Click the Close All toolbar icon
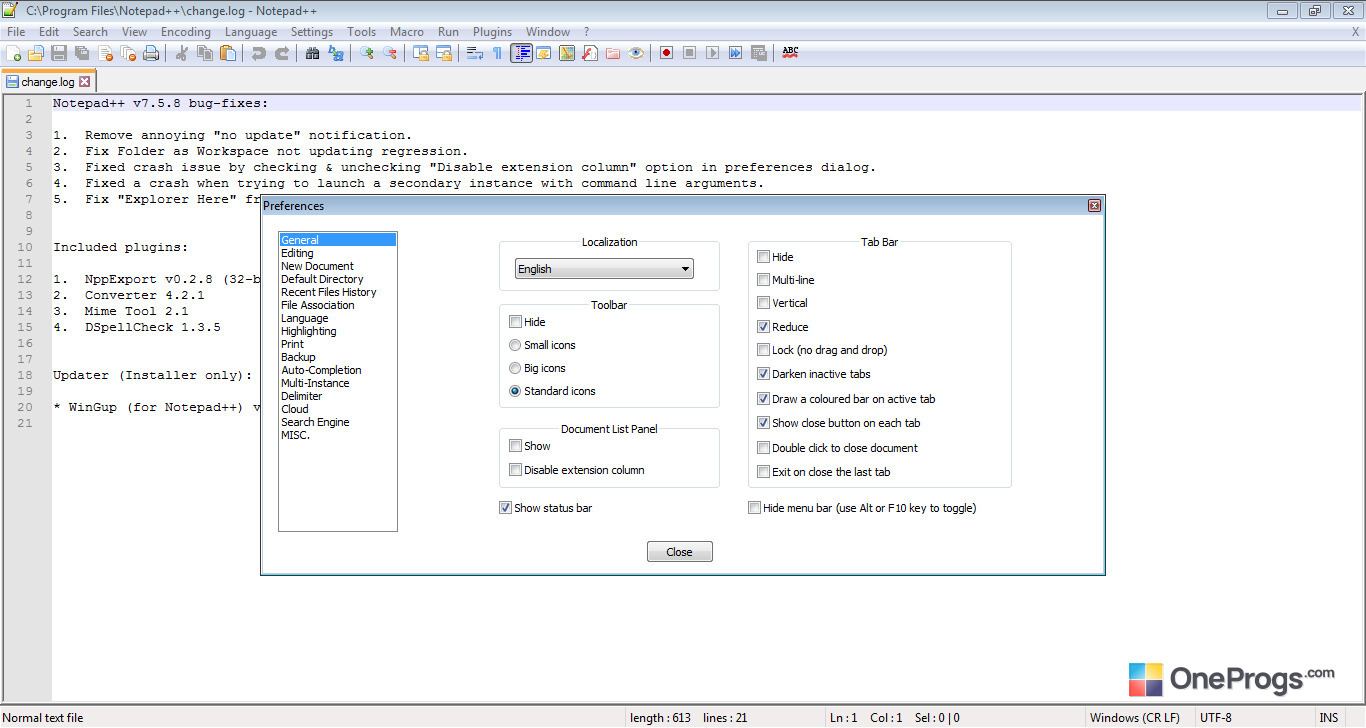This screenshot has height=728, width=1366. pos(128,53)
